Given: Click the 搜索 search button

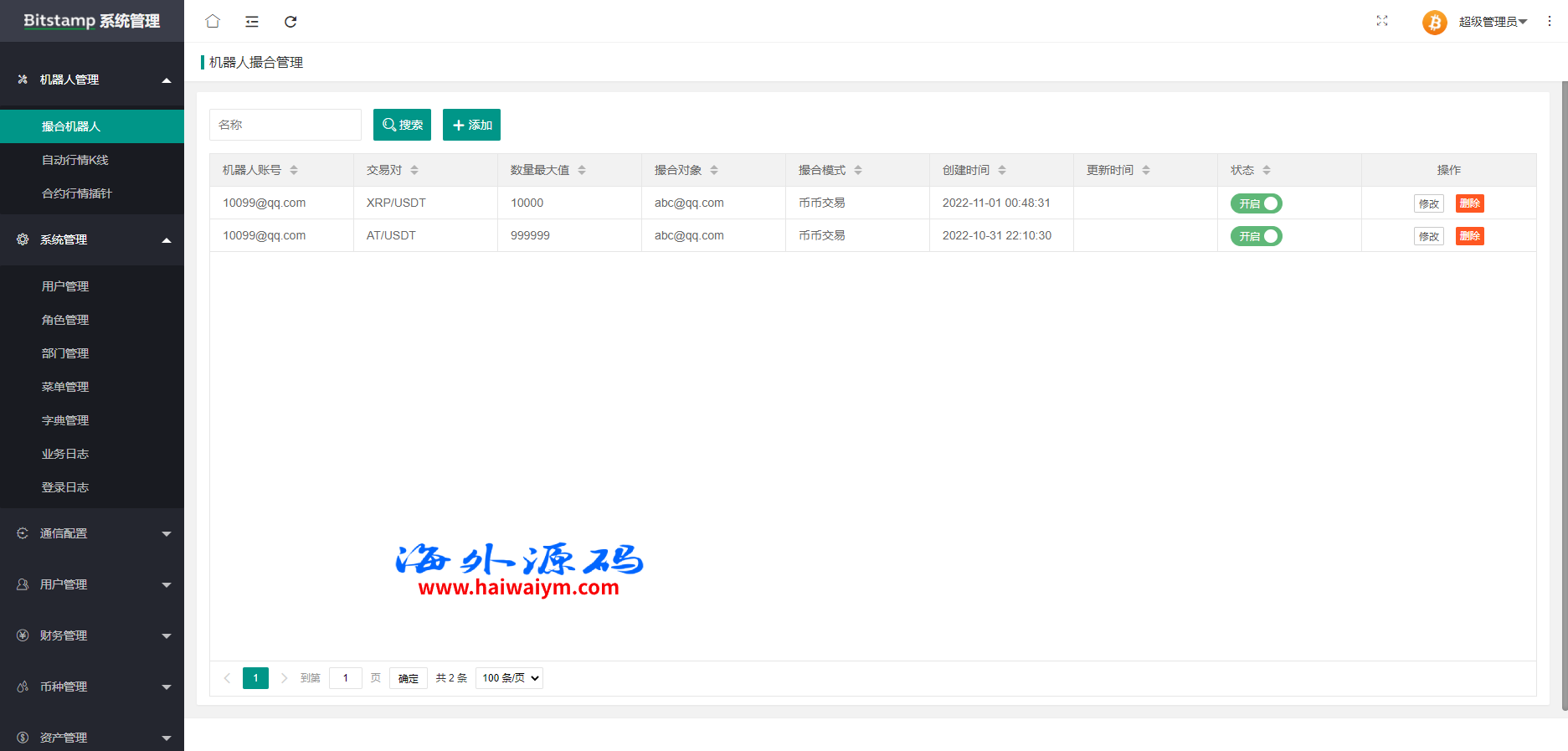Looking at the screenshot, I should [x=402, y=125].
